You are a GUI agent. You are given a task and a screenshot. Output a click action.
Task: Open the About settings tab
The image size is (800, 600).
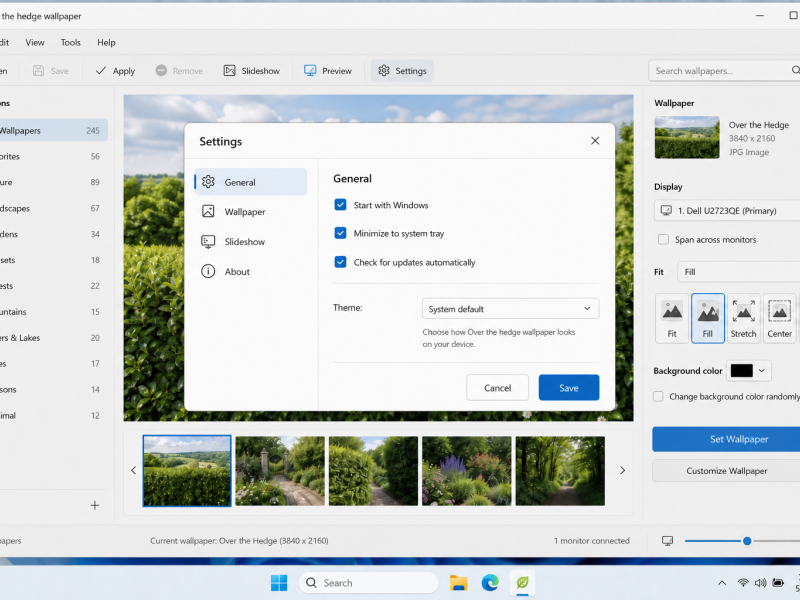coord(251,272)
